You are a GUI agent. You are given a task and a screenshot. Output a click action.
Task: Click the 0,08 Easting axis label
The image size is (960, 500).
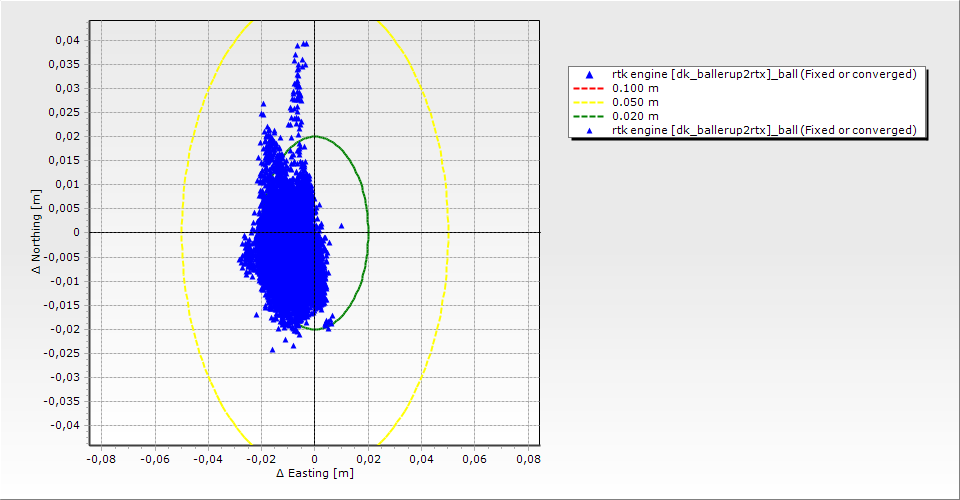tap(528, 459)
